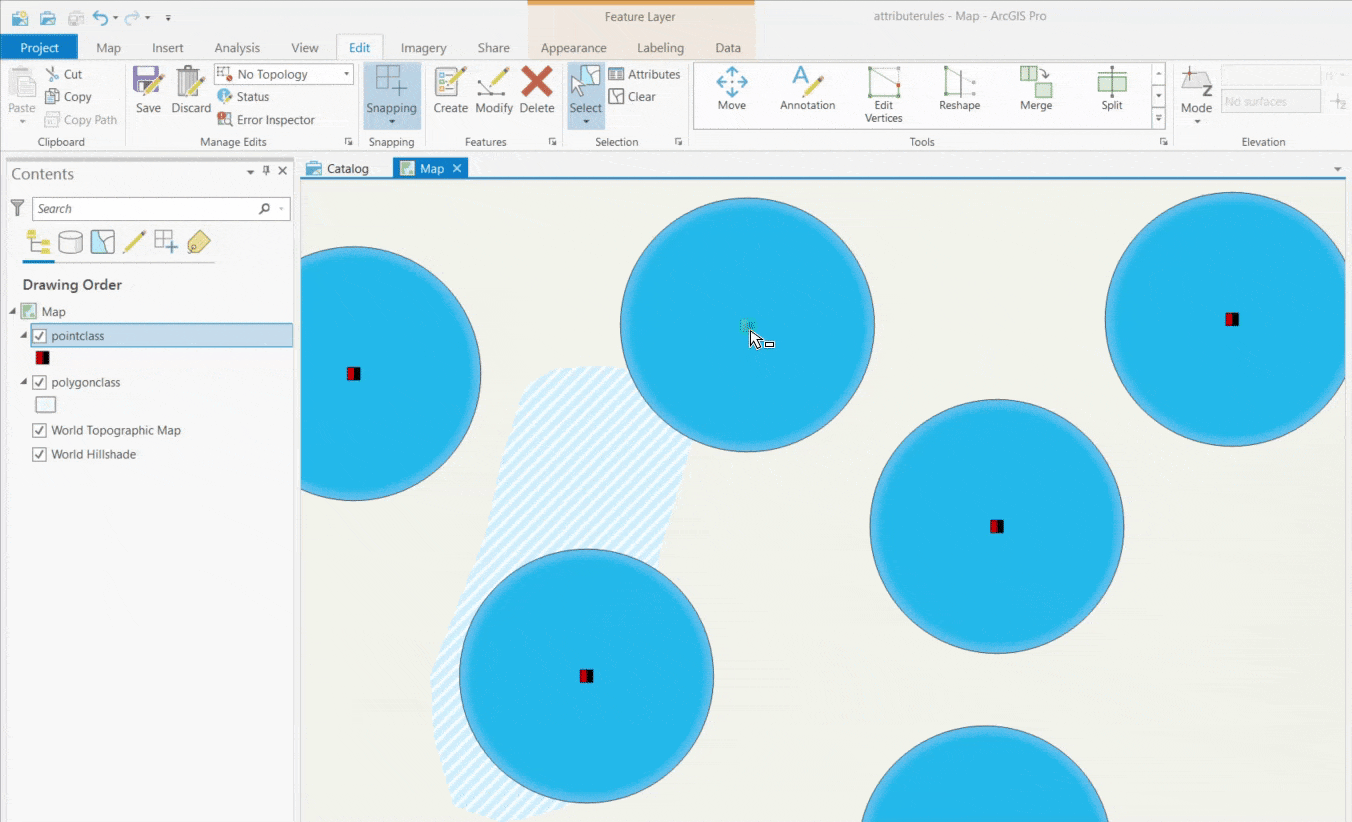Image resolution: width=1352 pixels, height=822 pixels.
Task: Open the Modify Features tool
Action: (494, 90)
